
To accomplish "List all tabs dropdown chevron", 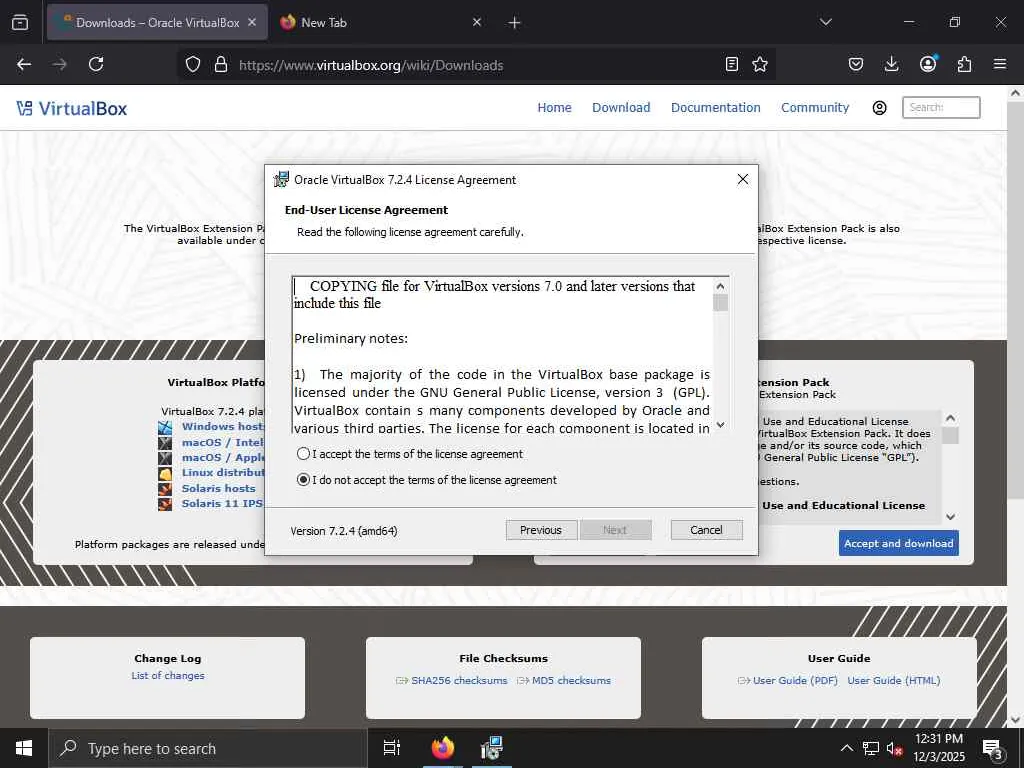I will (x=825, y=23).
